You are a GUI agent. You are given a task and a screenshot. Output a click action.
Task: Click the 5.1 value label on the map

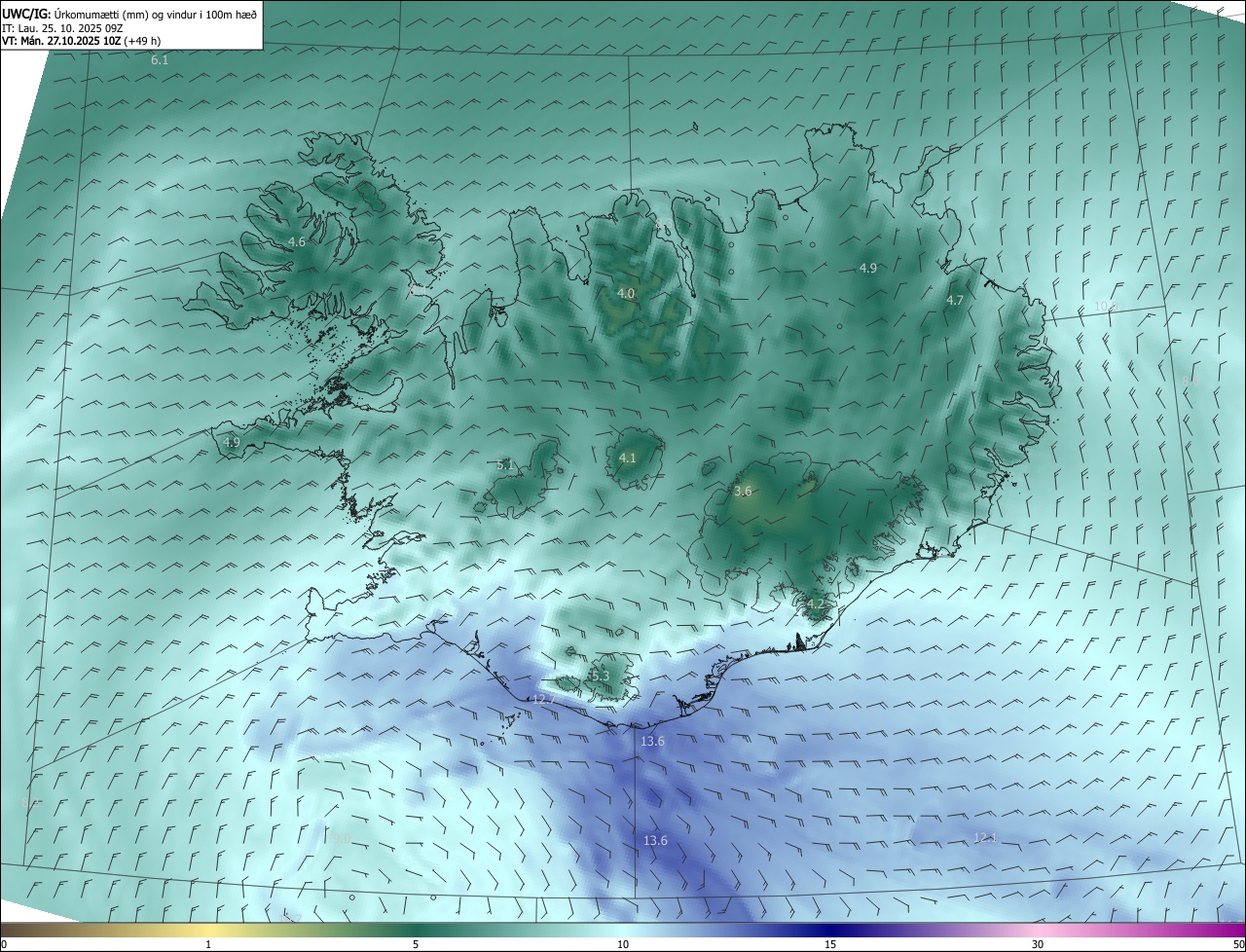pos(505,465)
